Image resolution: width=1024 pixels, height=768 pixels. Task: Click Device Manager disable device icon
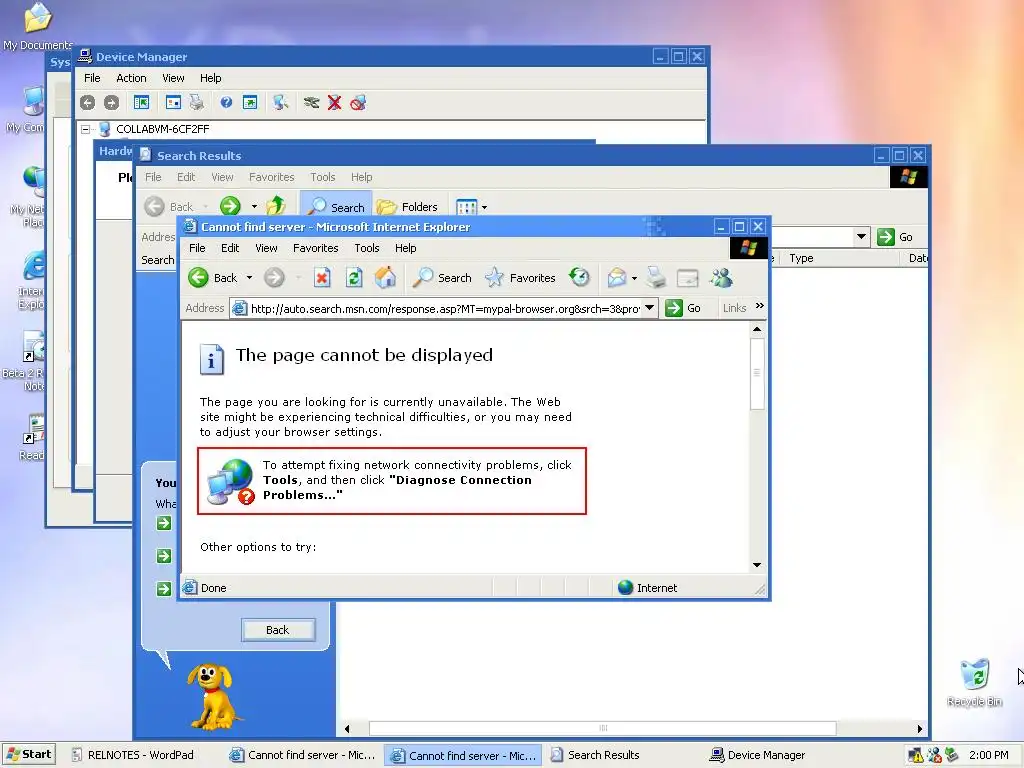[x=358, y=103]
